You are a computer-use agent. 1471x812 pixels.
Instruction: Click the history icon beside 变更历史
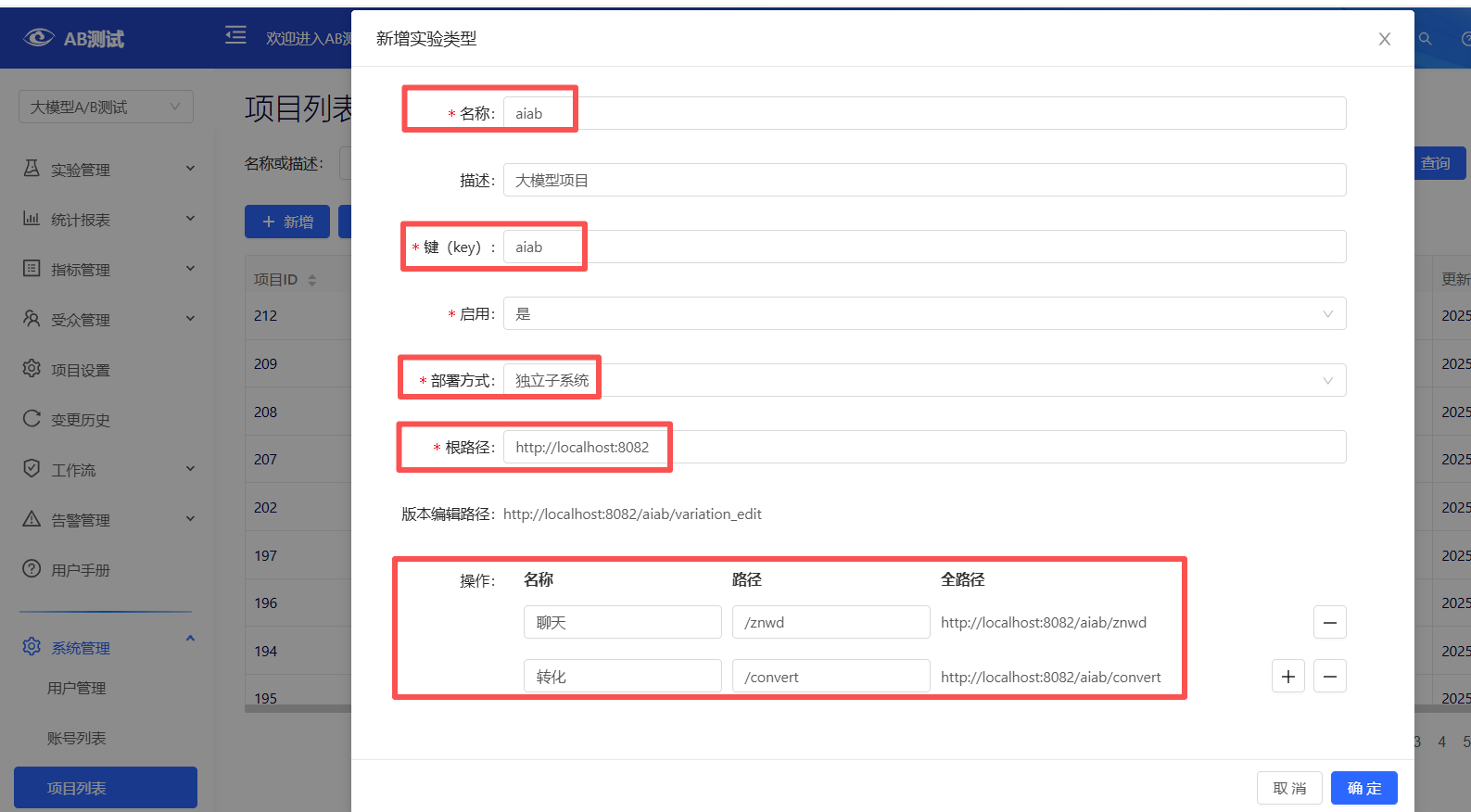[32, 419]
